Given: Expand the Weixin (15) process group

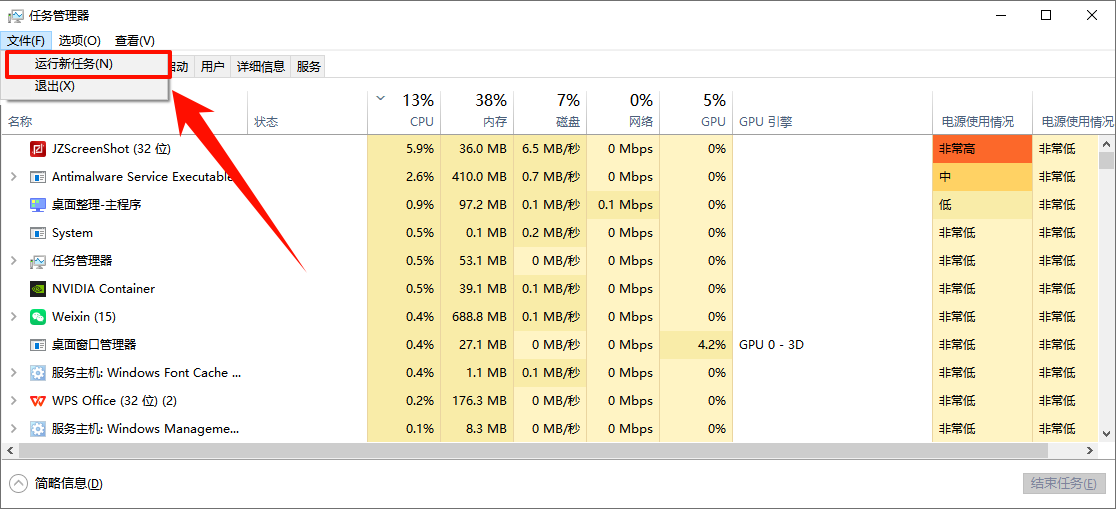Looking at the screenshot, I should 13,317.
